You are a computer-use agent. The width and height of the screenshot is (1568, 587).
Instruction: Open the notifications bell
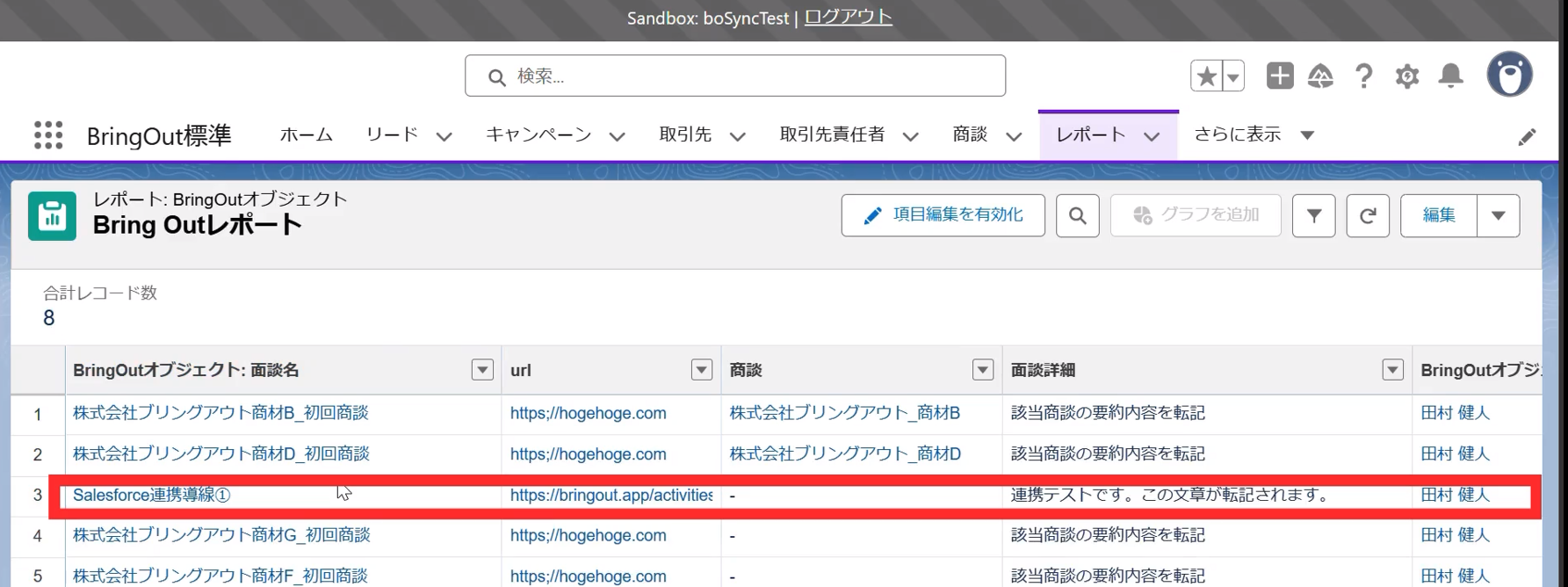tap(1451, 76)
